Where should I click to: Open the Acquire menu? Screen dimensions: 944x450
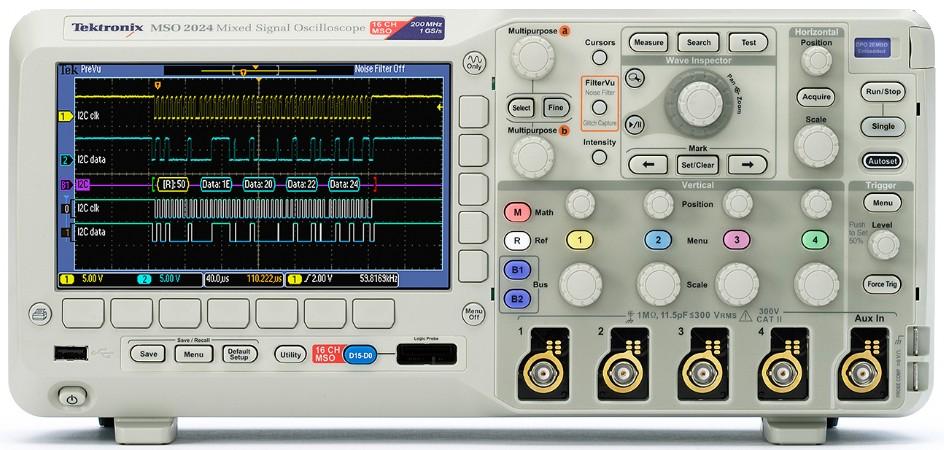(816, 97)
